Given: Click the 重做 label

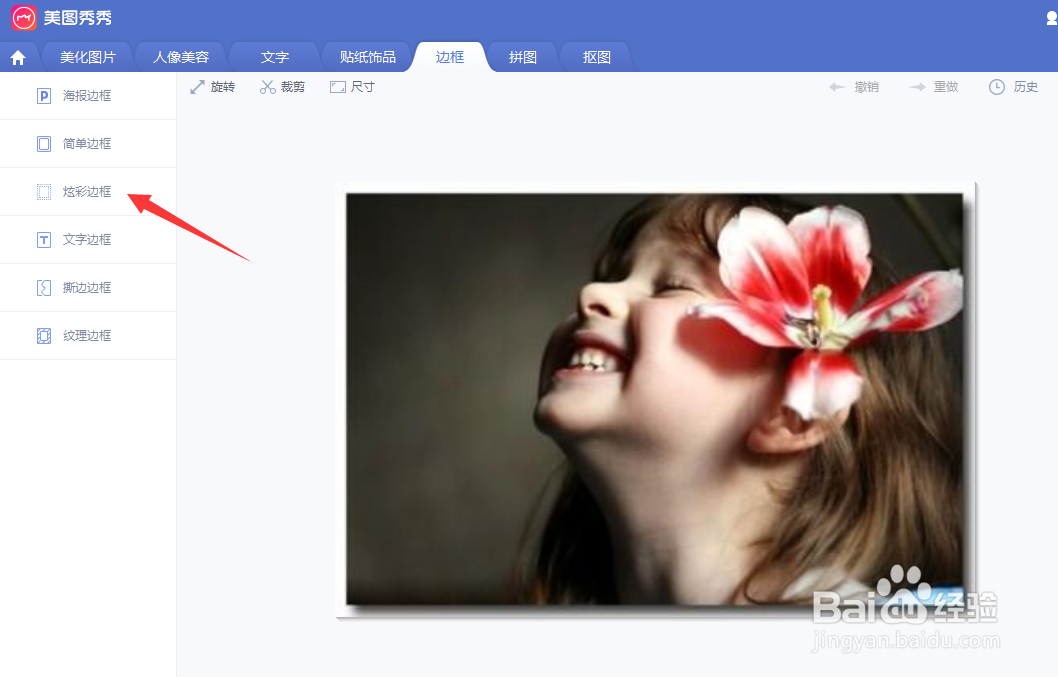Looking at the screenshot, I should [x=946, y=87].
